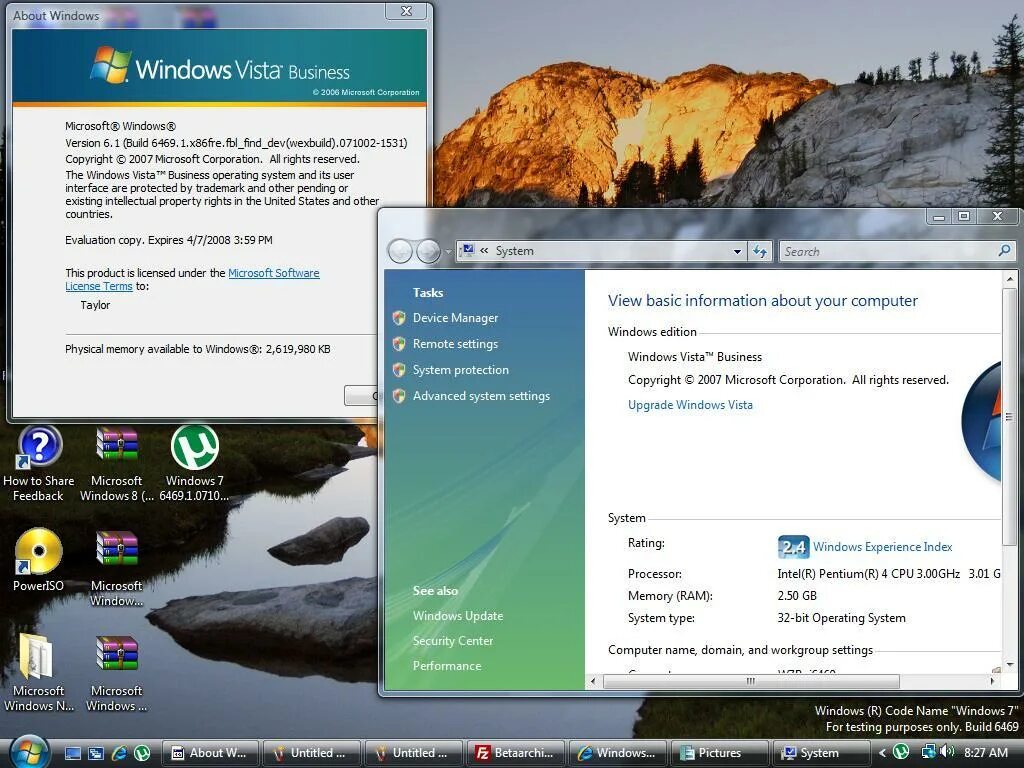
Task: Open Device Manager task link
Action: pyautogui.click(x=455, y=318)
